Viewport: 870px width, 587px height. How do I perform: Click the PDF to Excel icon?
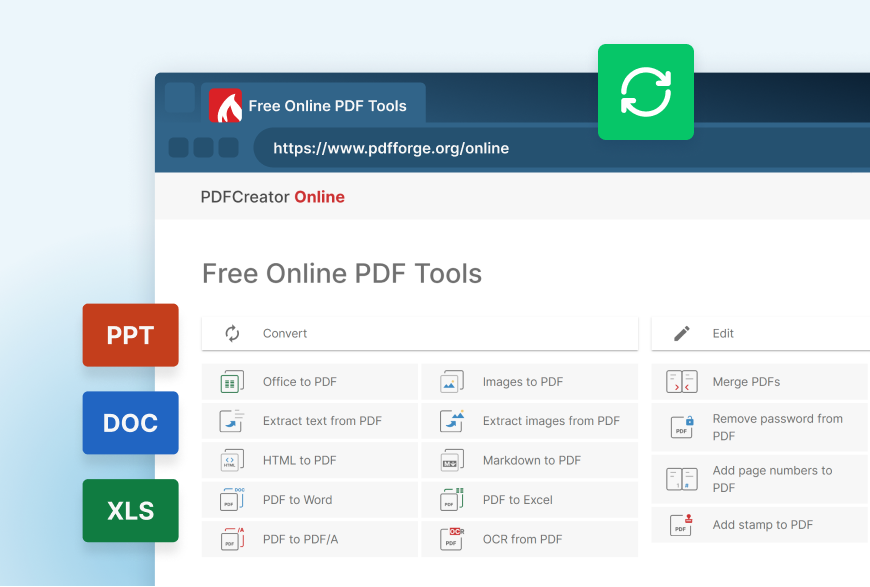(x=452, y=500)
